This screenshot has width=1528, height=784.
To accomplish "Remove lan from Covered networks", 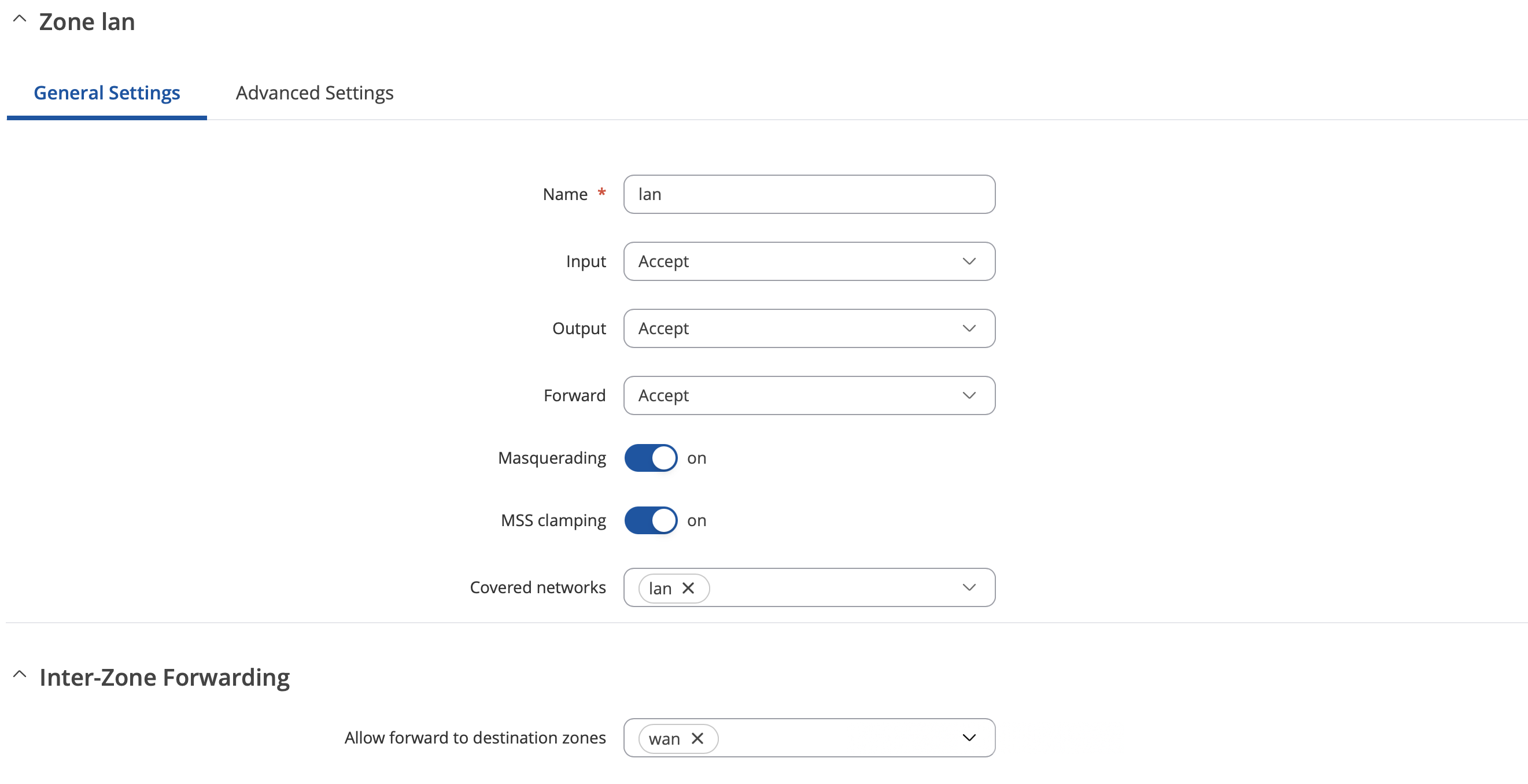I will point(688,587).
